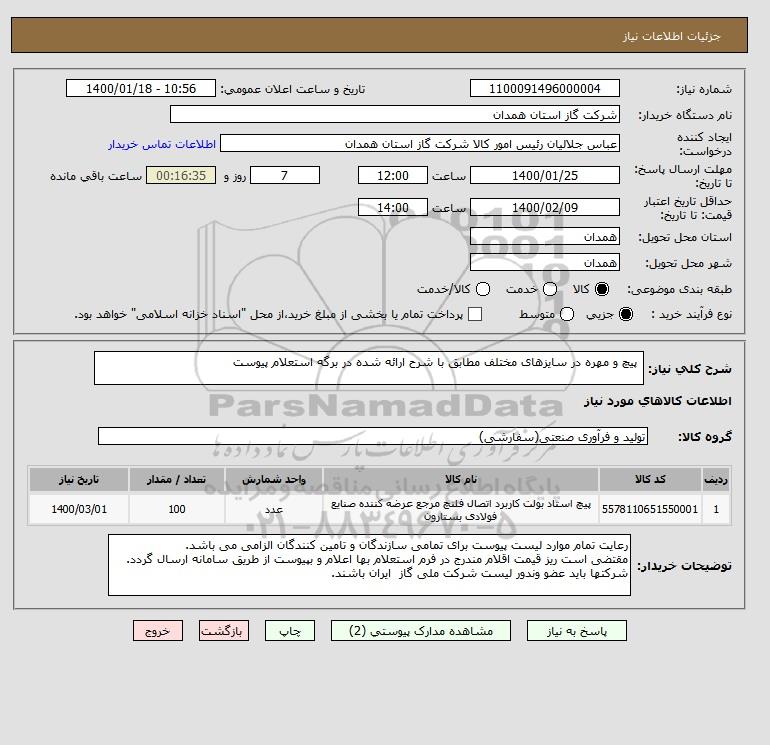
Task: Click the ساعت باقی مانده label
Action: point(96,176)
